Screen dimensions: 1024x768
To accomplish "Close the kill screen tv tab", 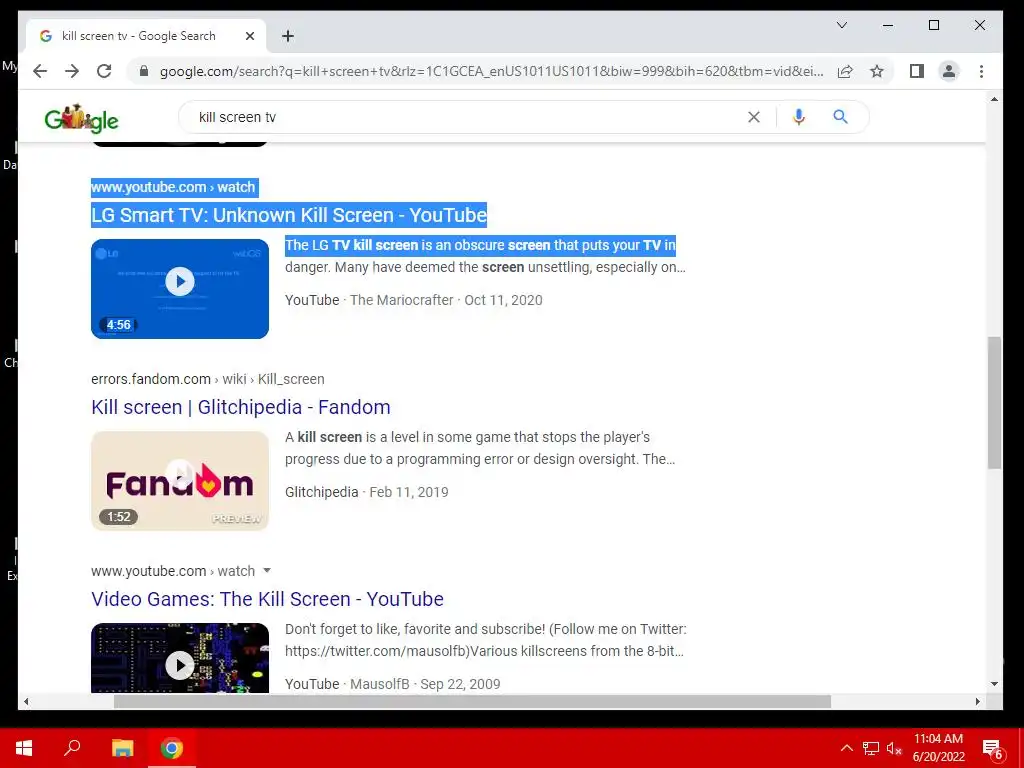I will [249, 36].
